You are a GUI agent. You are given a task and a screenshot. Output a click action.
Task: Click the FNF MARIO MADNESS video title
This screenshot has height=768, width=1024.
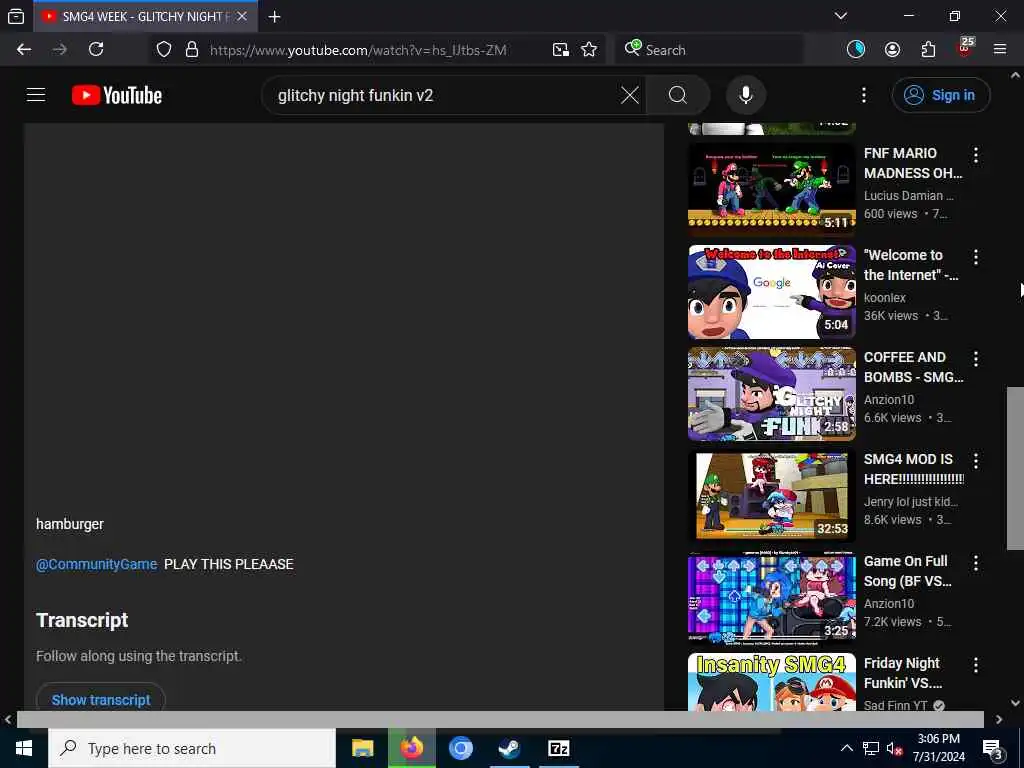[x=913, y=163]
